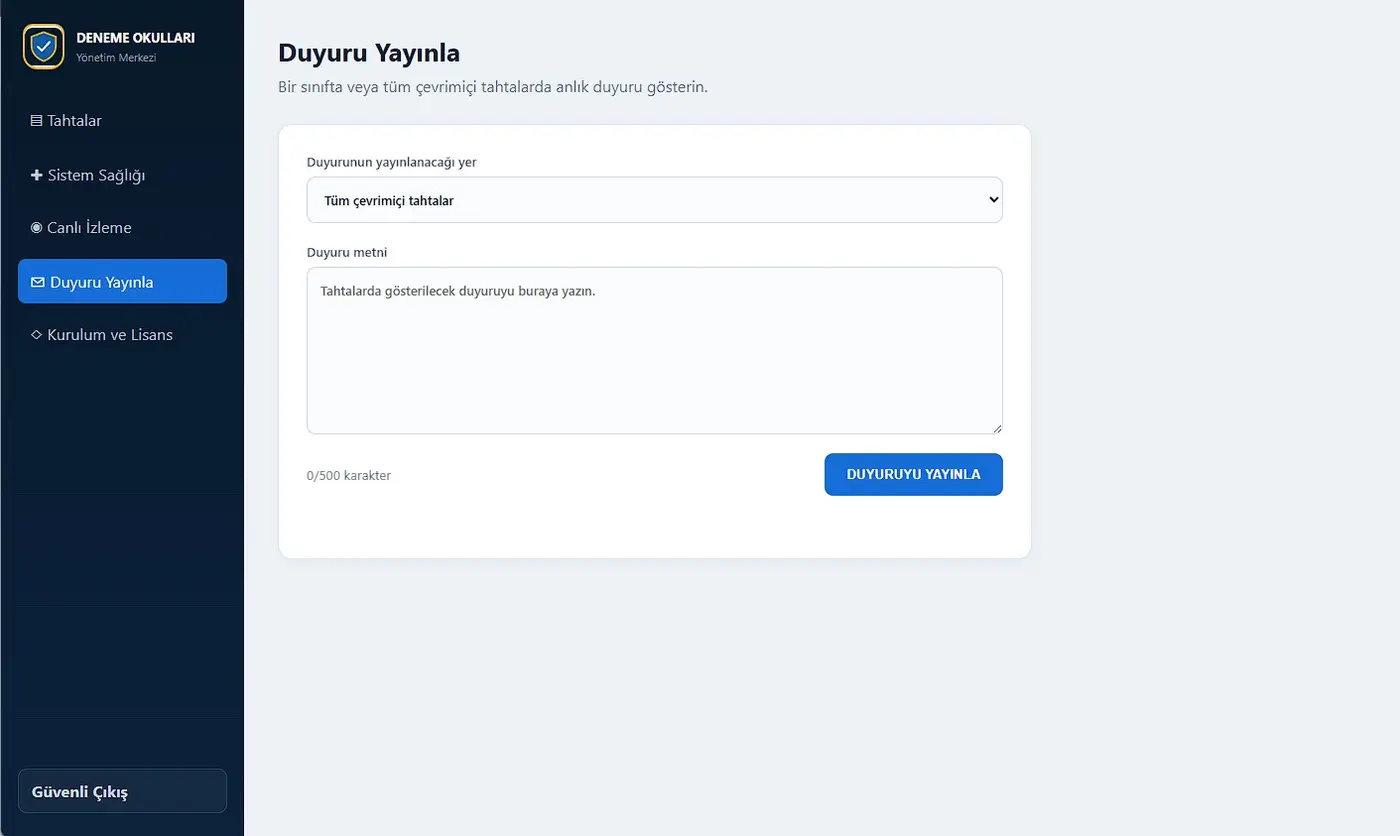The height and width of the screenshot is (836, 1400).
Task: Click the Yönetim Merkezi subtitle
Action: 116,57
